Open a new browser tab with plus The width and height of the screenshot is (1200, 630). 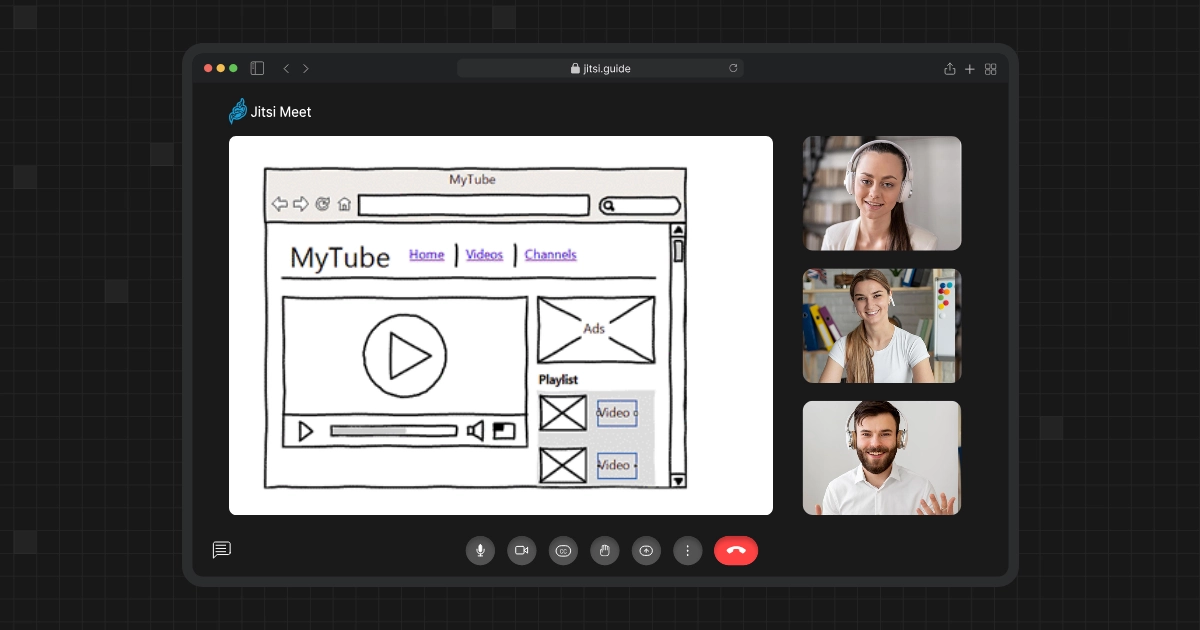[969, 68]
